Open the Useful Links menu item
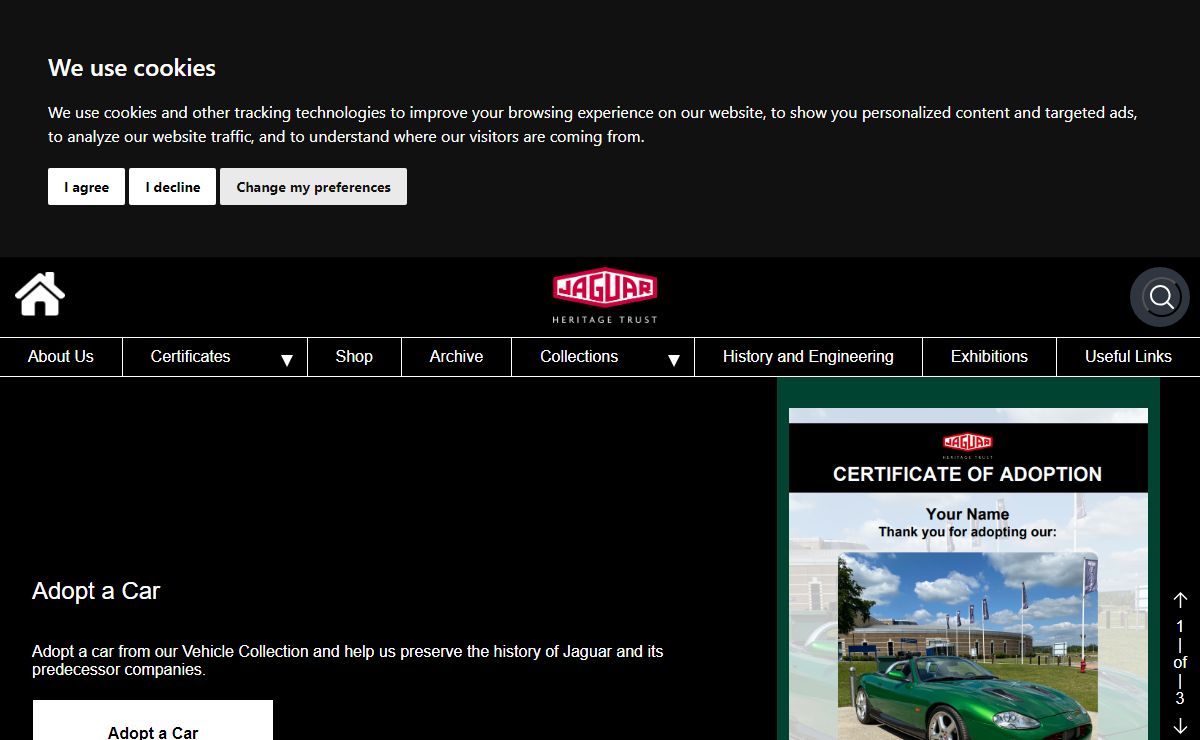1200x740 pixels. 1128,357
